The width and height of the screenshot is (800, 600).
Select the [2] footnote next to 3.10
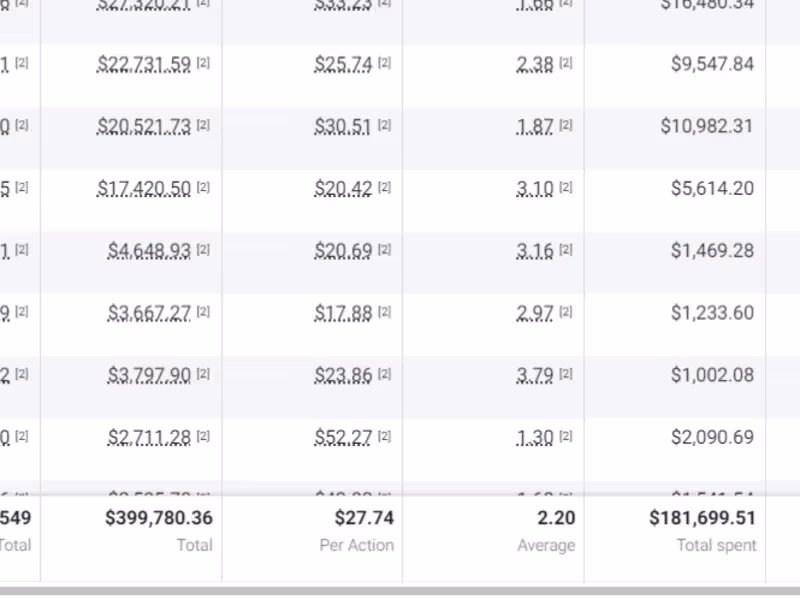[566, 187]
